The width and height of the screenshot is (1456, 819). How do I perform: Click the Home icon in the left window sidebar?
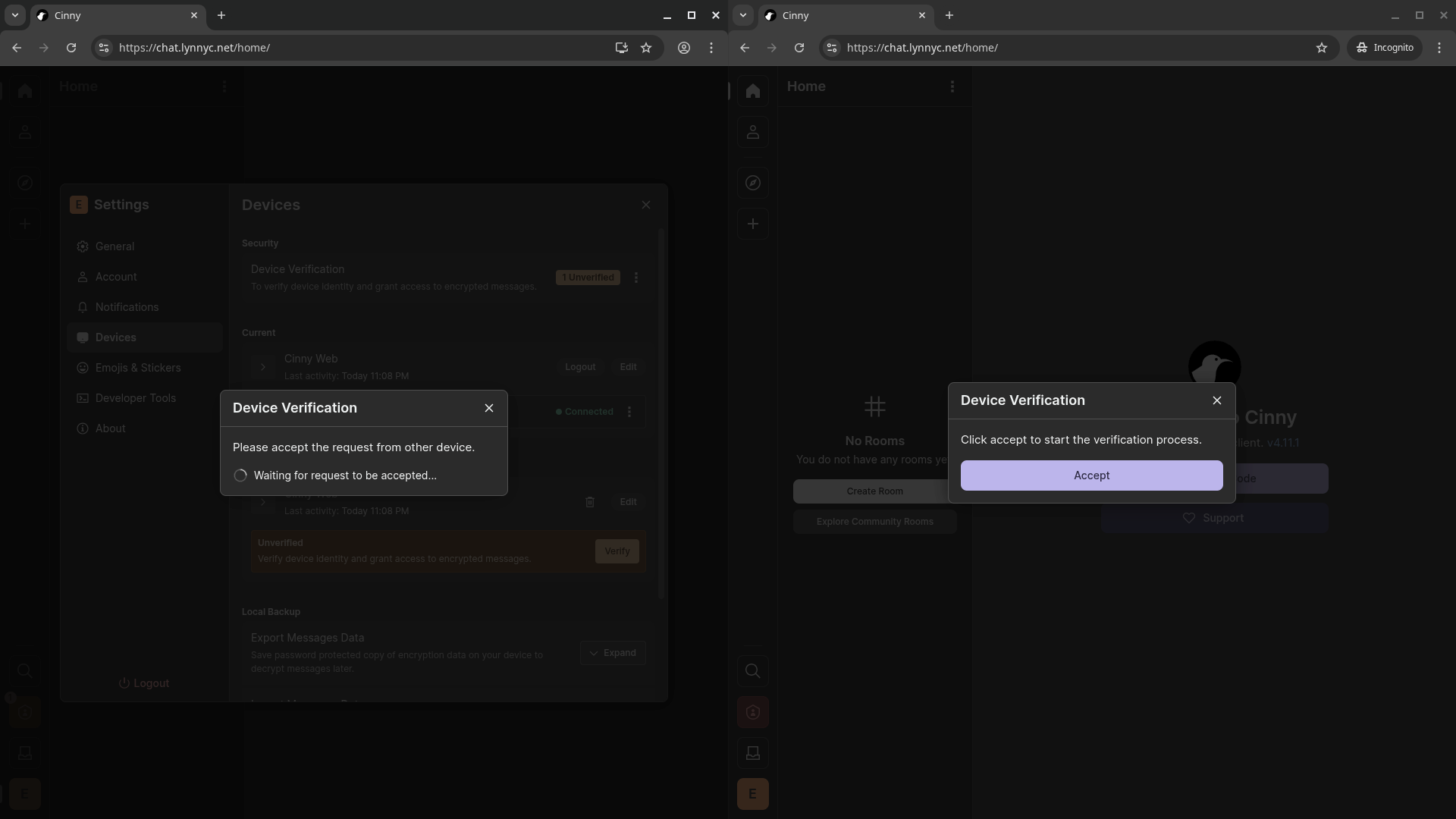pyautogui.click(x=25, y=91)
